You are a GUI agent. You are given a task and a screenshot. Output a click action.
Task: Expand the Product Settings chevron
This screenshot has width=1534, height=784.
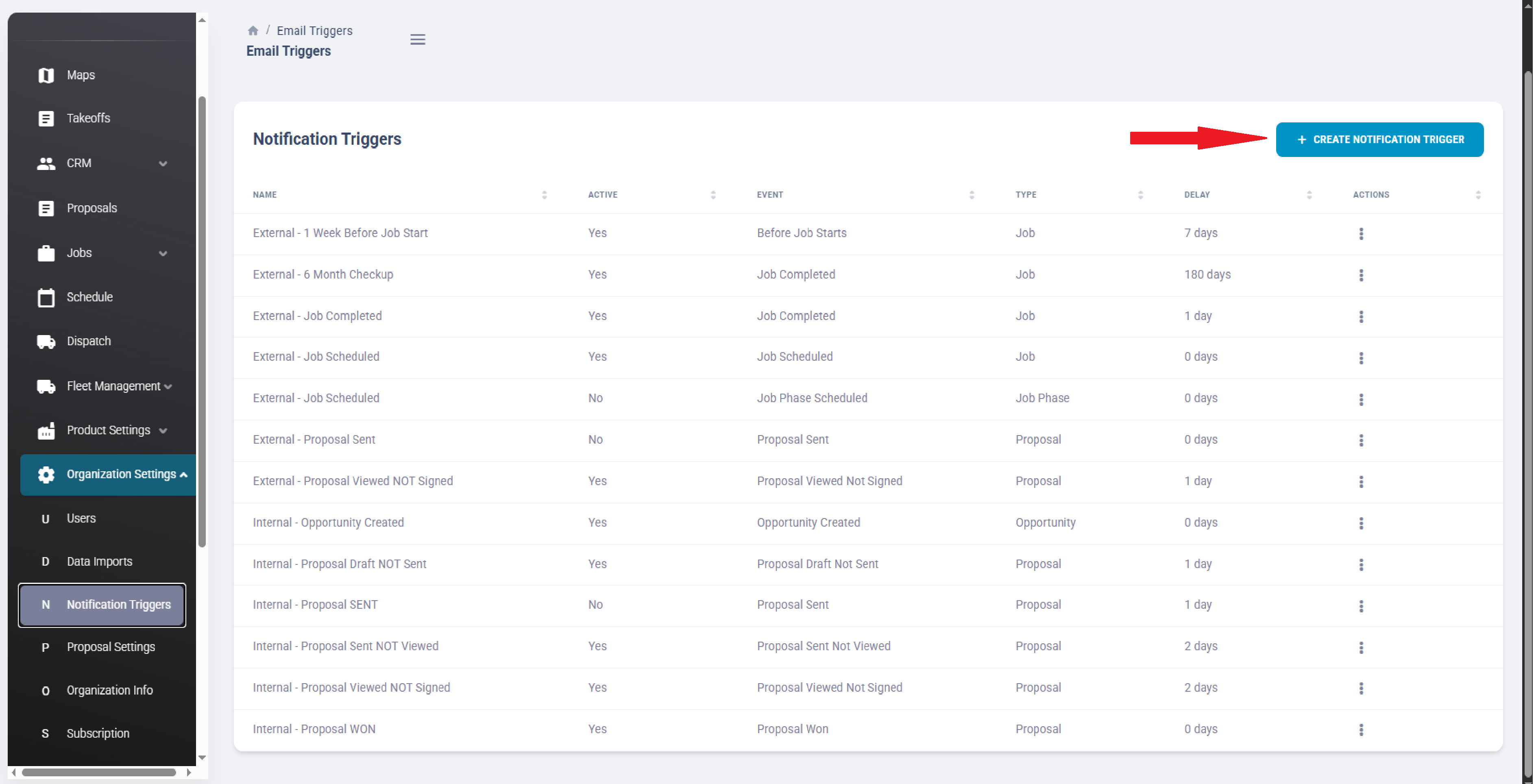click(x=163, y=431)
